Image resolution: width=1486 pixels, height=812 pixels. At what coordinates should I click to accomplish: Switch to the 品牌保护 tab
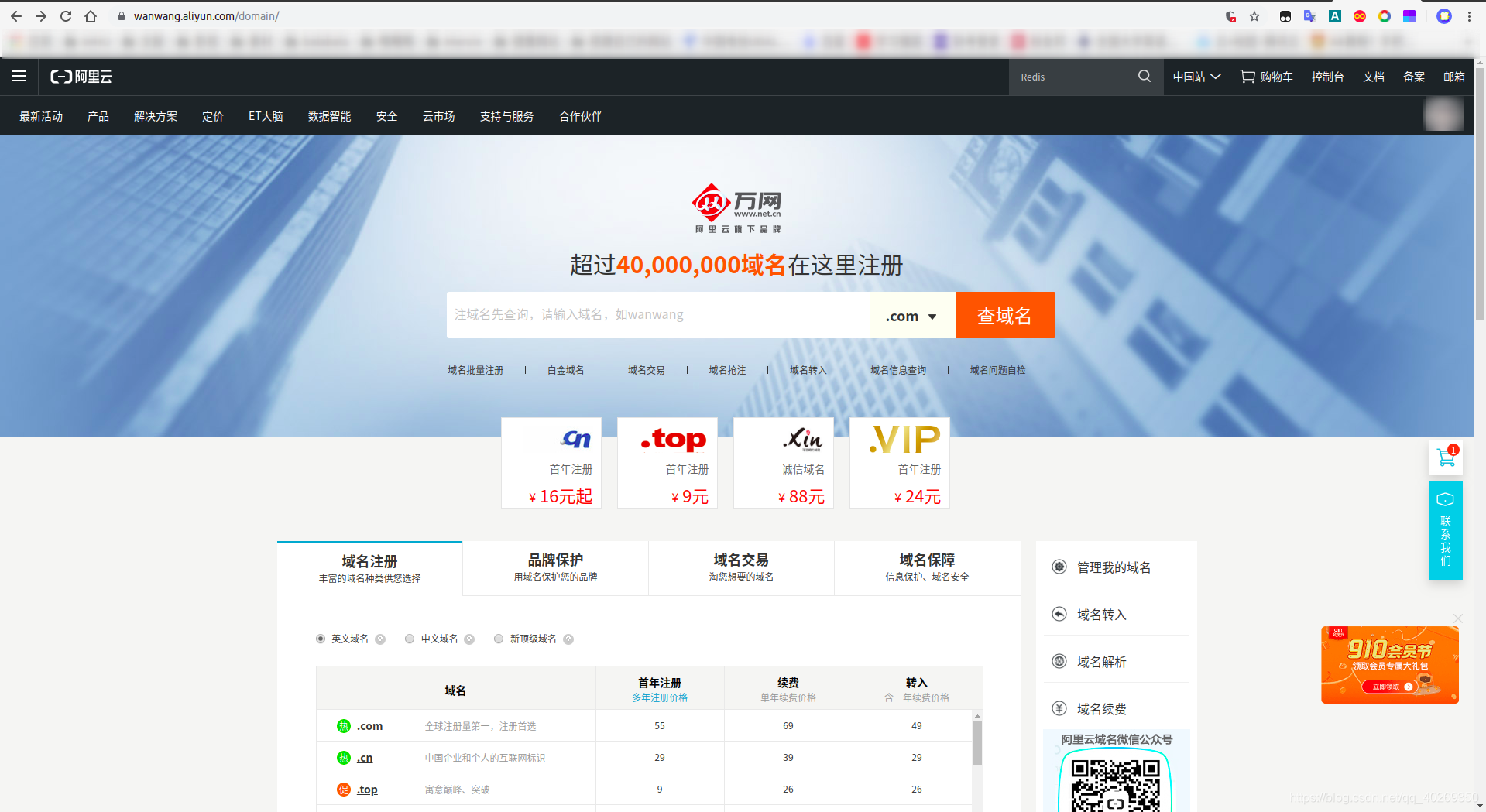click(x=555, y=568)
